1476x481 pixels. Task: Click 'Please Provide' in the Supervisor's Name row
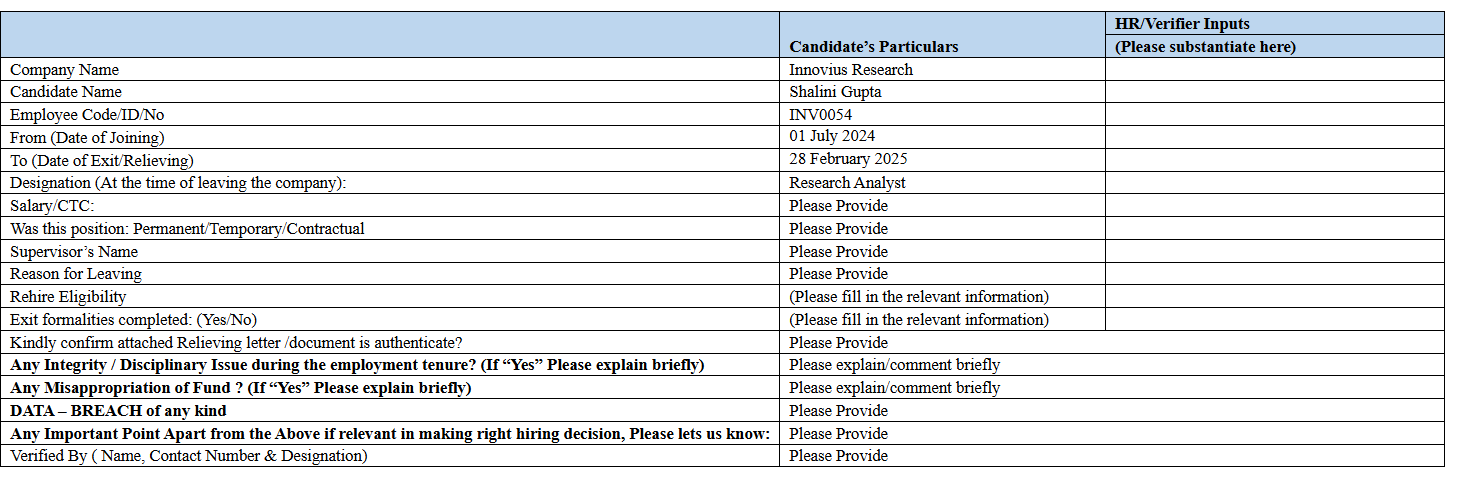click(838, 252)
